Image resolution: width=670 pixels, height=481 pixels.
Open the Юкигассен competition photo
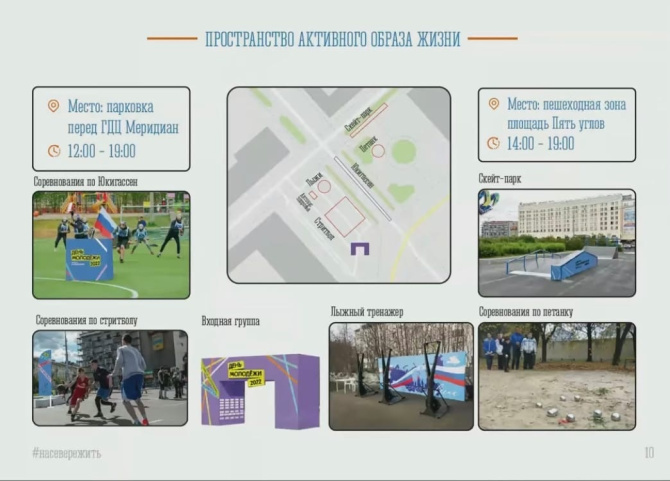click(x=110, y=245)
